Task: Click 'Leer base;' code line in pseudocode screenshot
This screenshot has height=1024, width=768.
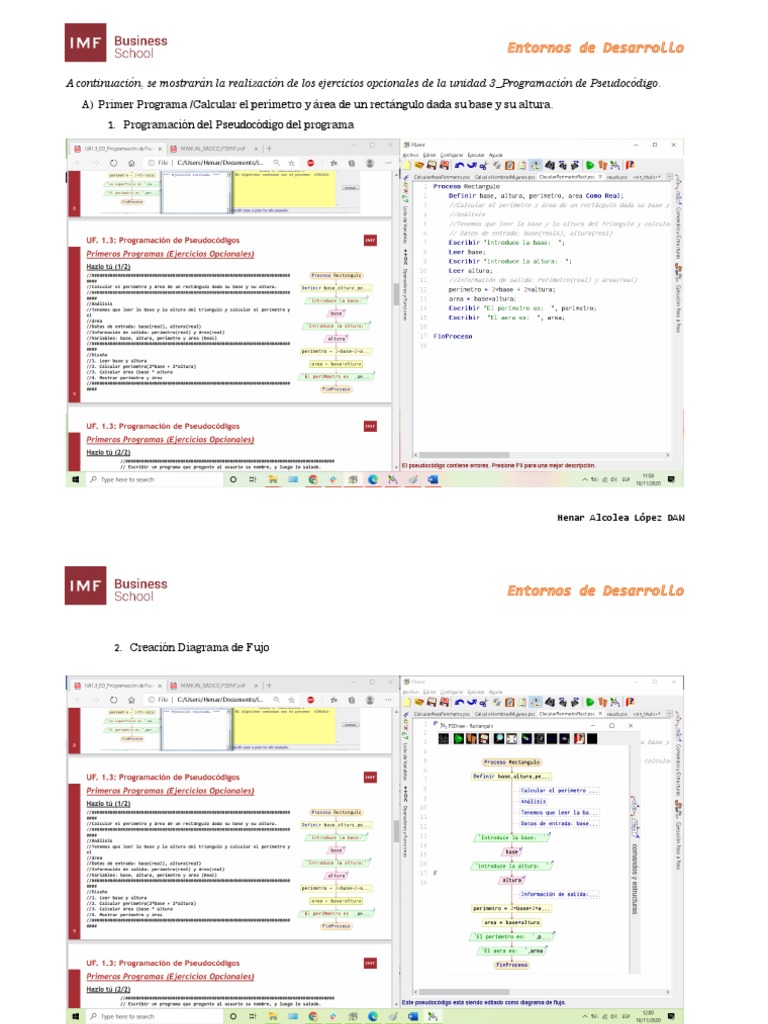Action: tap(466, 252)
